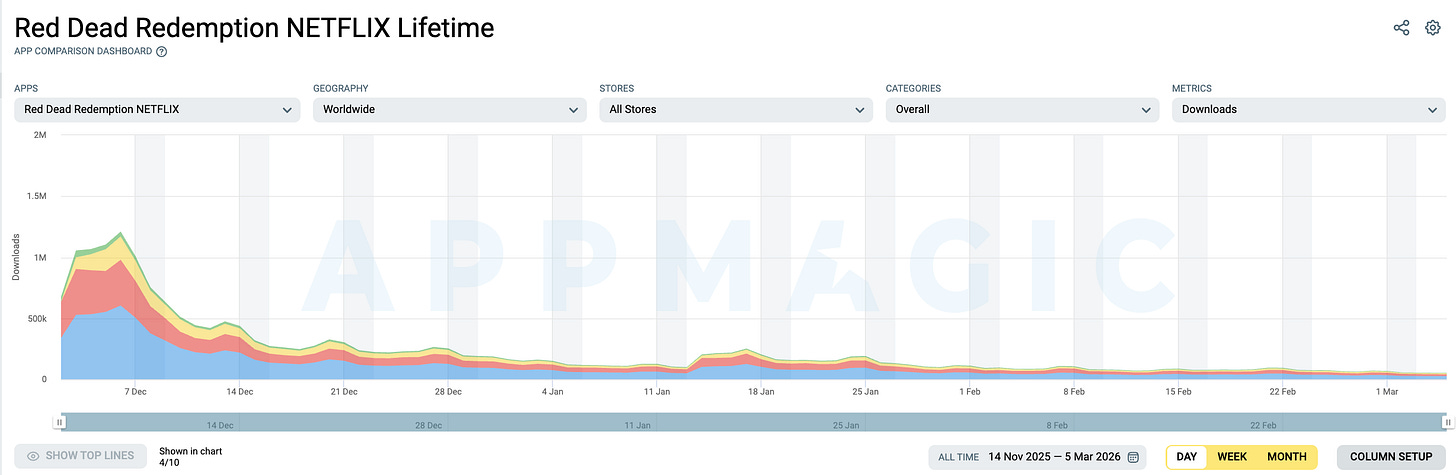Open the calendar icon in date range

point(1133,457)
